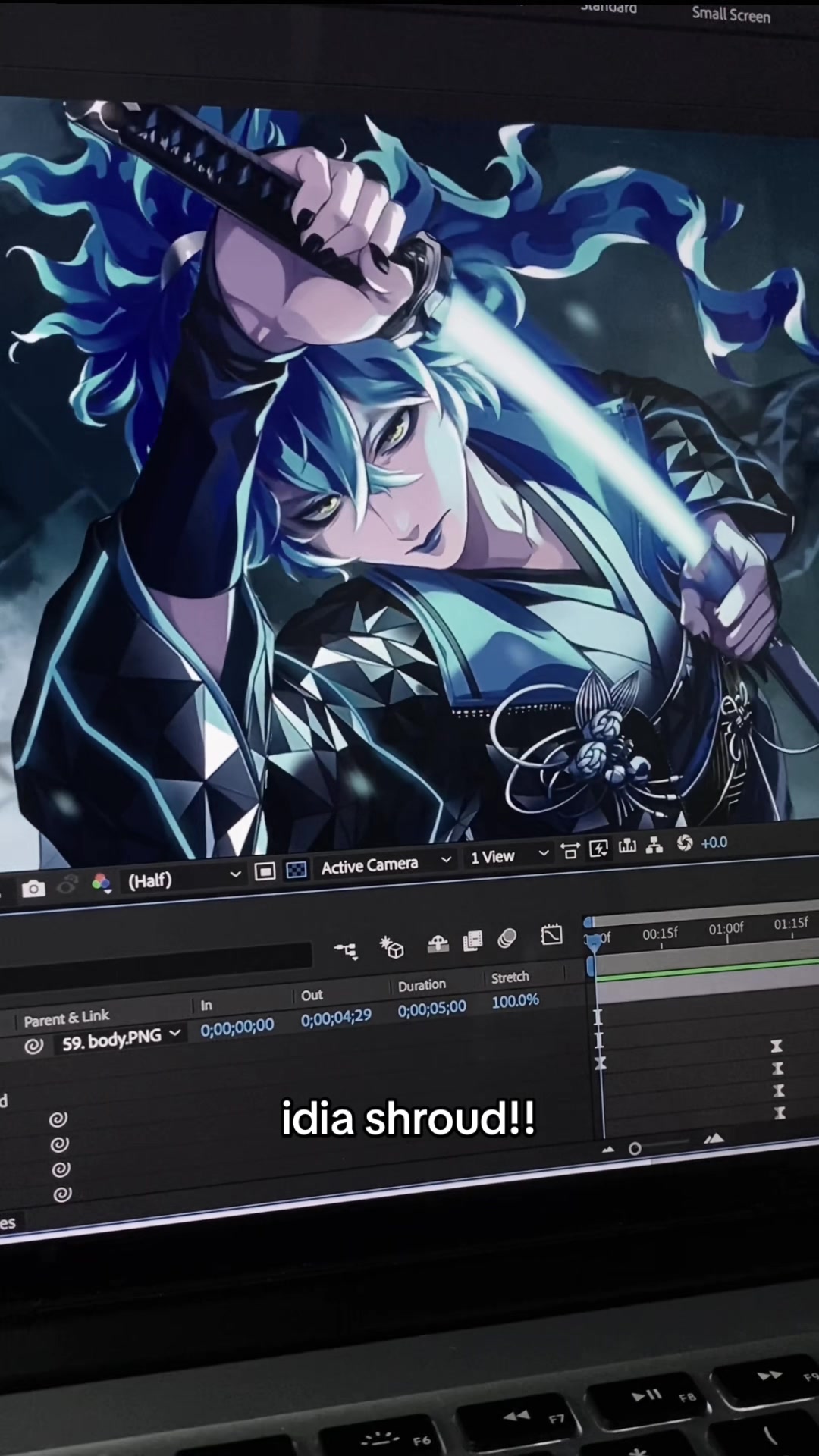Screen dimensions: 819x1456
Task: Click the Parent & Link column header
Action: click(67, 1018)
